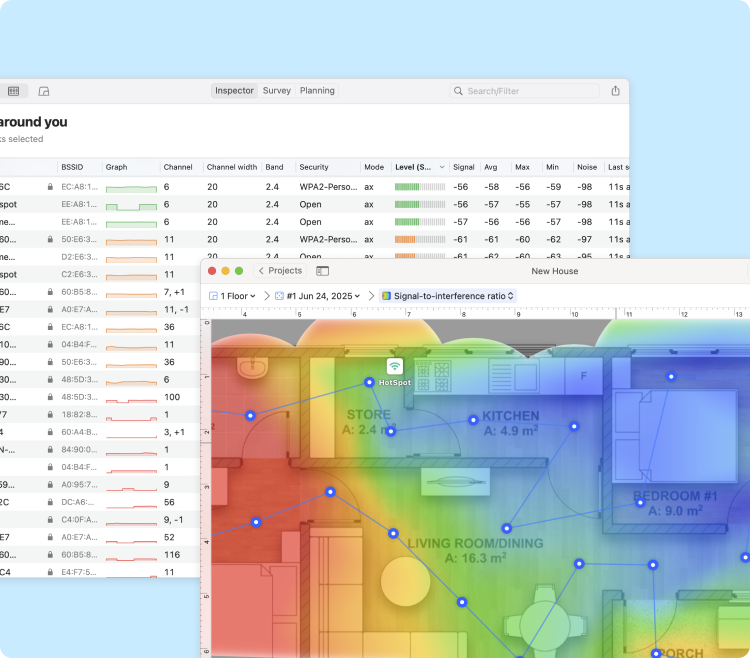Select the survey point left of KITCHEN label
This screenshot has width=750, height=658.
pyautogui.click(x=473, y=420)
